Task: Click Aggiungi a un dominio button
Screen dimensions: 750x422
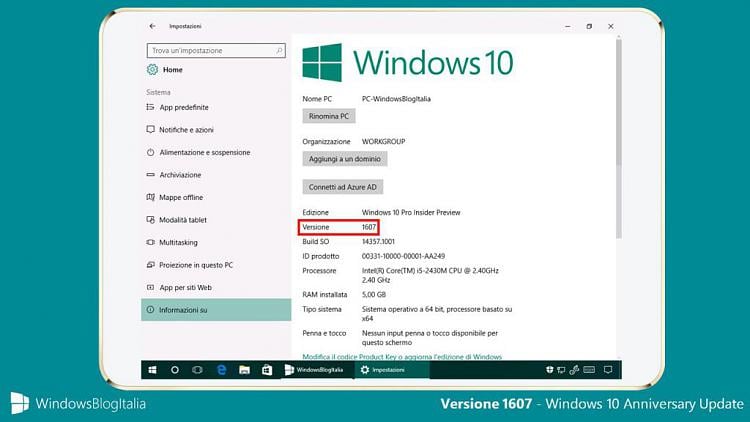Action: 344,159
